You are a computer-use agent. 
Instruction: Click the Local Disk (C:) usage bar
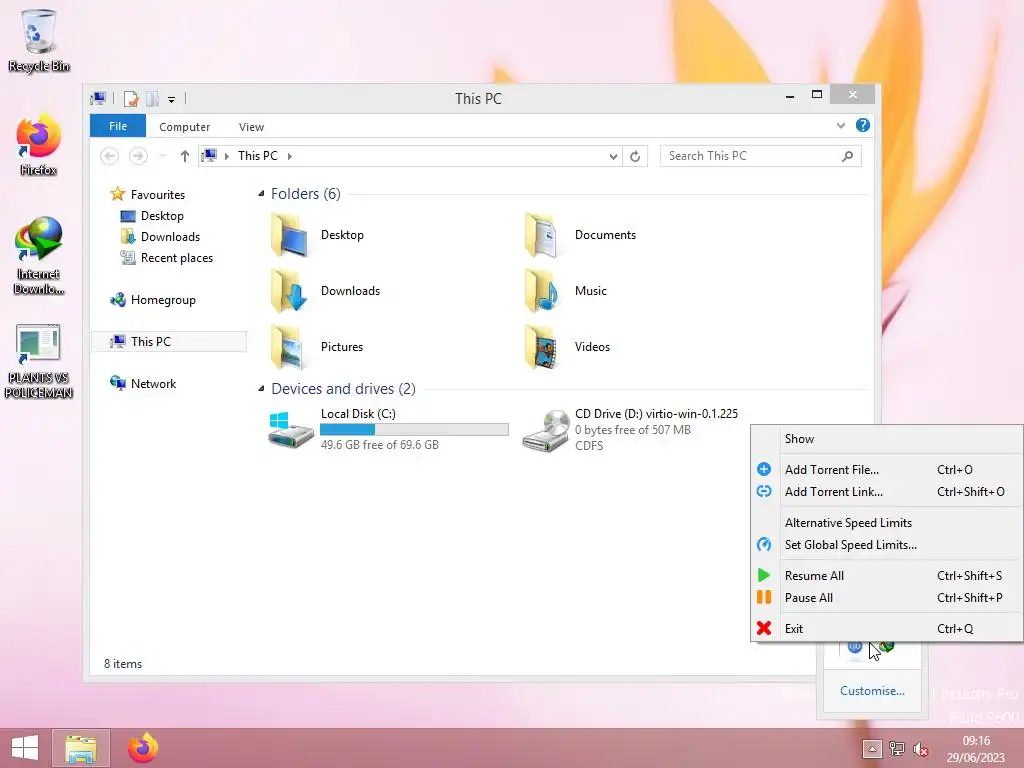pyautogui.click(x=414, y=429)
